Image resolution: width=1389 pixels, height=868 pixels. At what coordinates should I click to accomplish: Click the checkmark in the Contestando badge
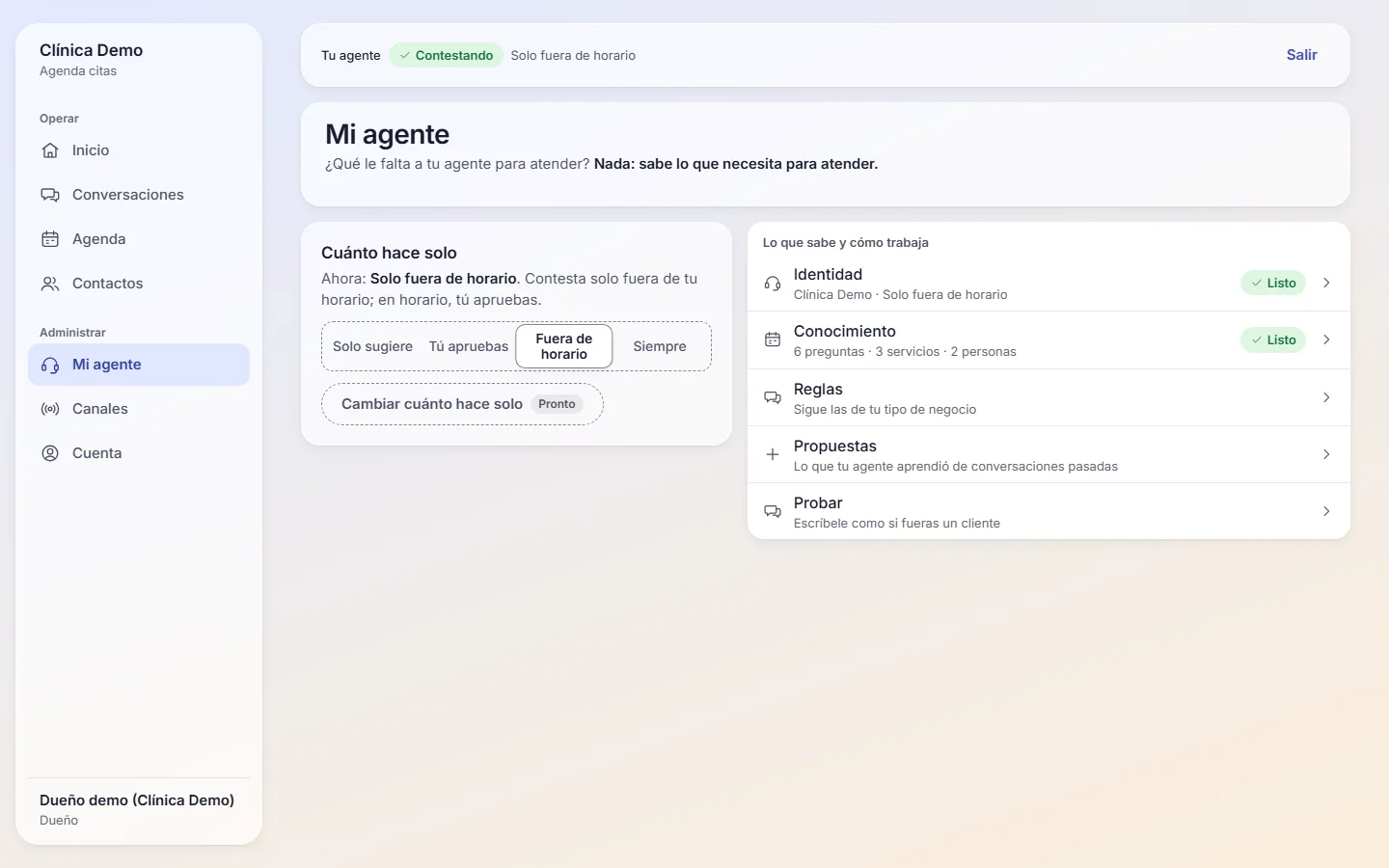pyautogui.click(x=405, y=56)
